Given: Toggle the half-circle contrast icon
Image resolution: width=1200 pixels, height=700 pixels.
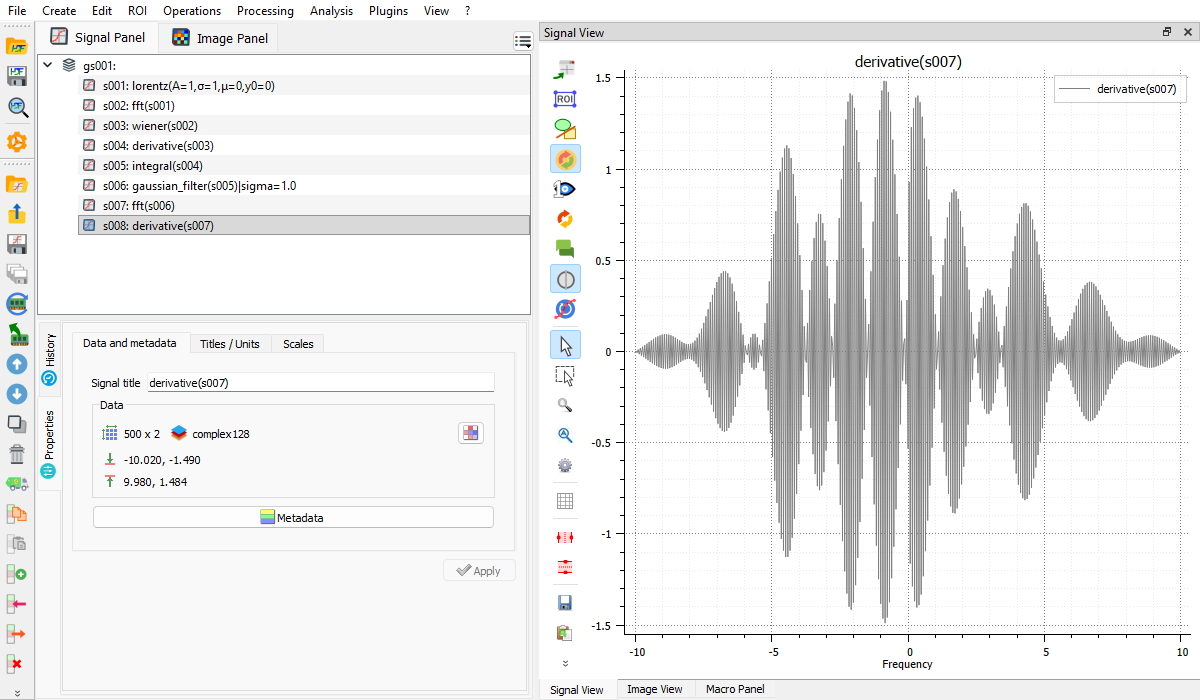Looking at the screenshot, I should tap(565, 278).
